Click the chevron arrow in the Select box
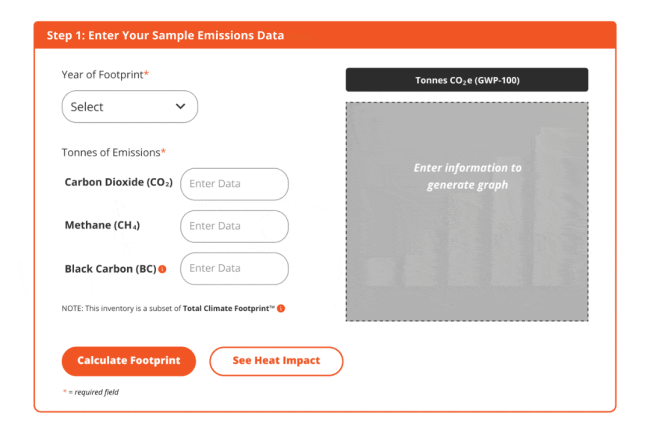The image size is (650, 433). [x=180, y=106]
